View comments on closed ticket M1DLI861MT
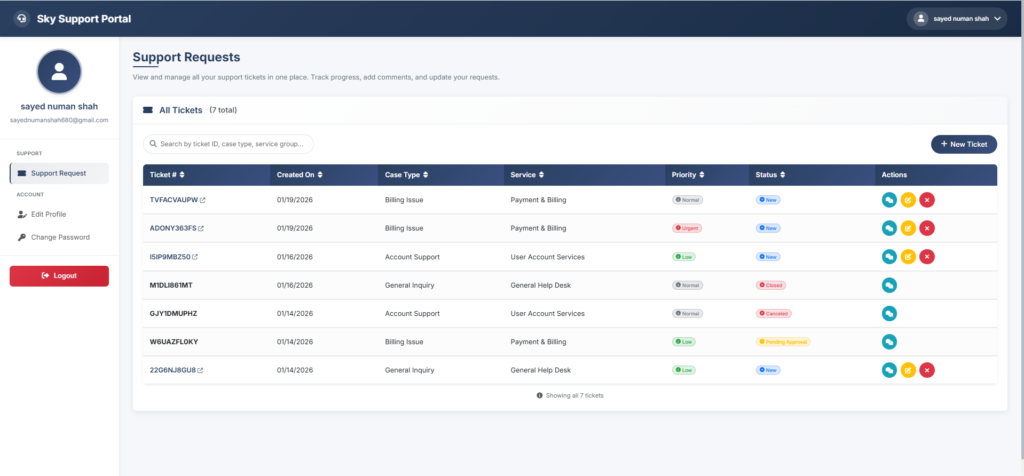Viewport: 1024px width, 476px height. (889, 285)
